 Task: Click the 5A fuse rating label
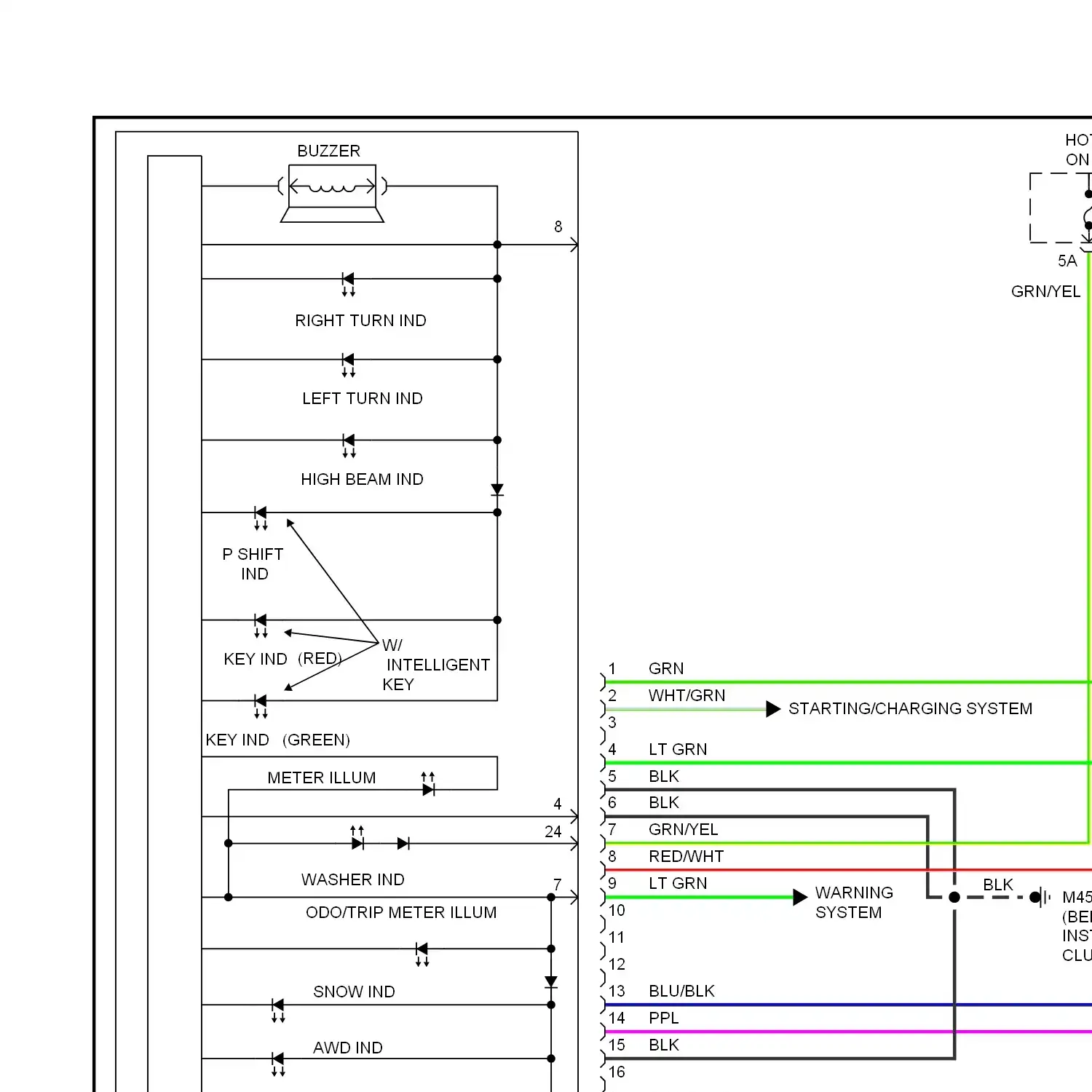1067,261
